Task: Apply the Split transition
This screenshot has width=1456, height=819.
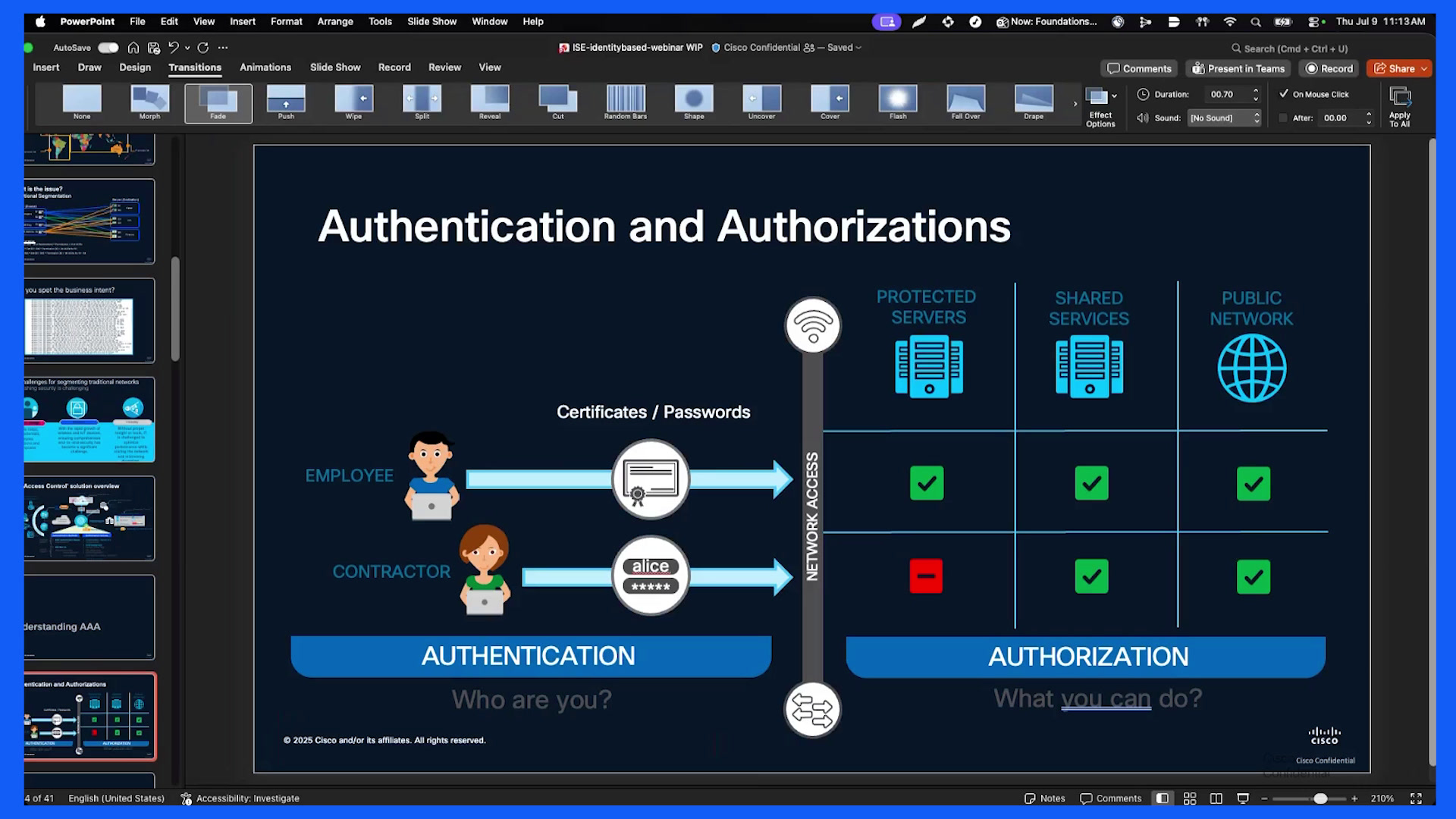Action: (x=422, y=102)
